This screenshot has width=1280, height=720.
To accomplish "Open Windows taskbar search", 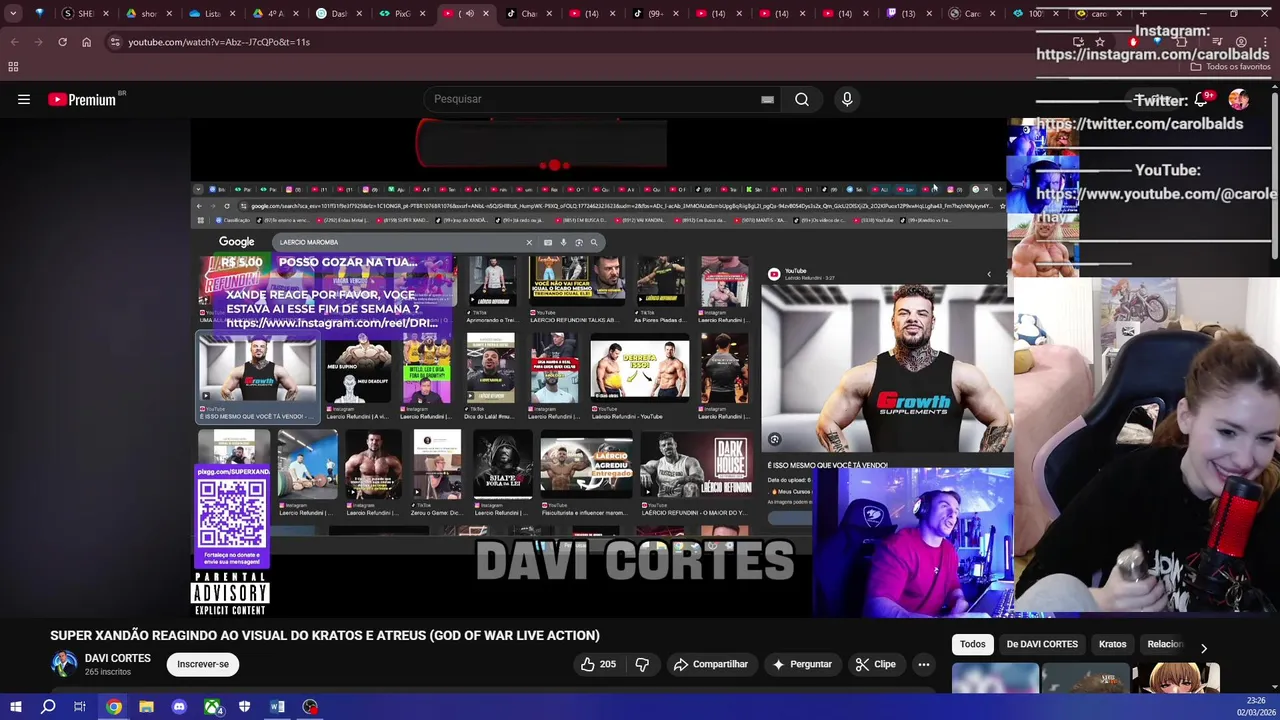I will tap(48, 707).
